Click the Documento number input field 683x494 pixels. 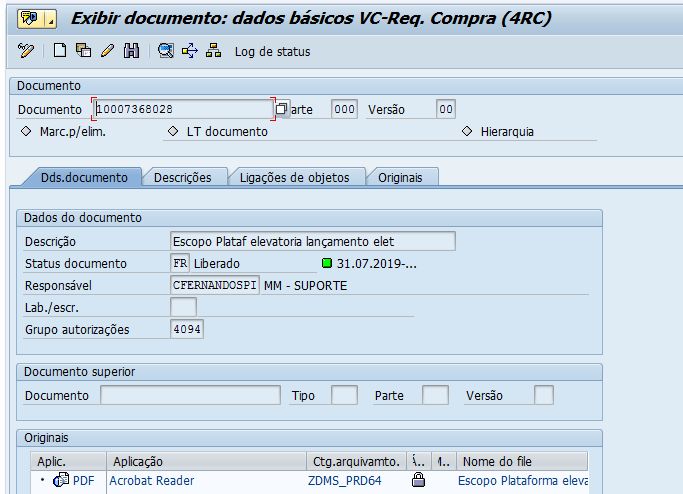(x=183, y=109)
